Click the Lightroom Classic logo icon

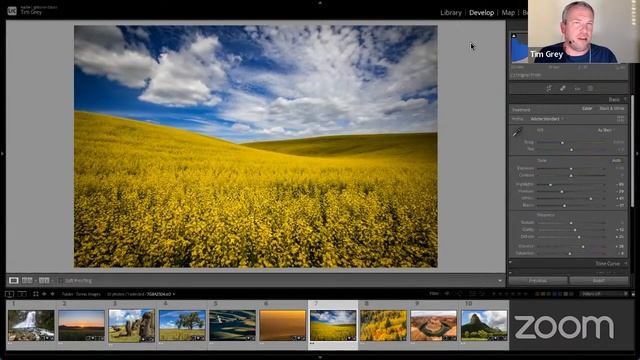pos(12,11)
